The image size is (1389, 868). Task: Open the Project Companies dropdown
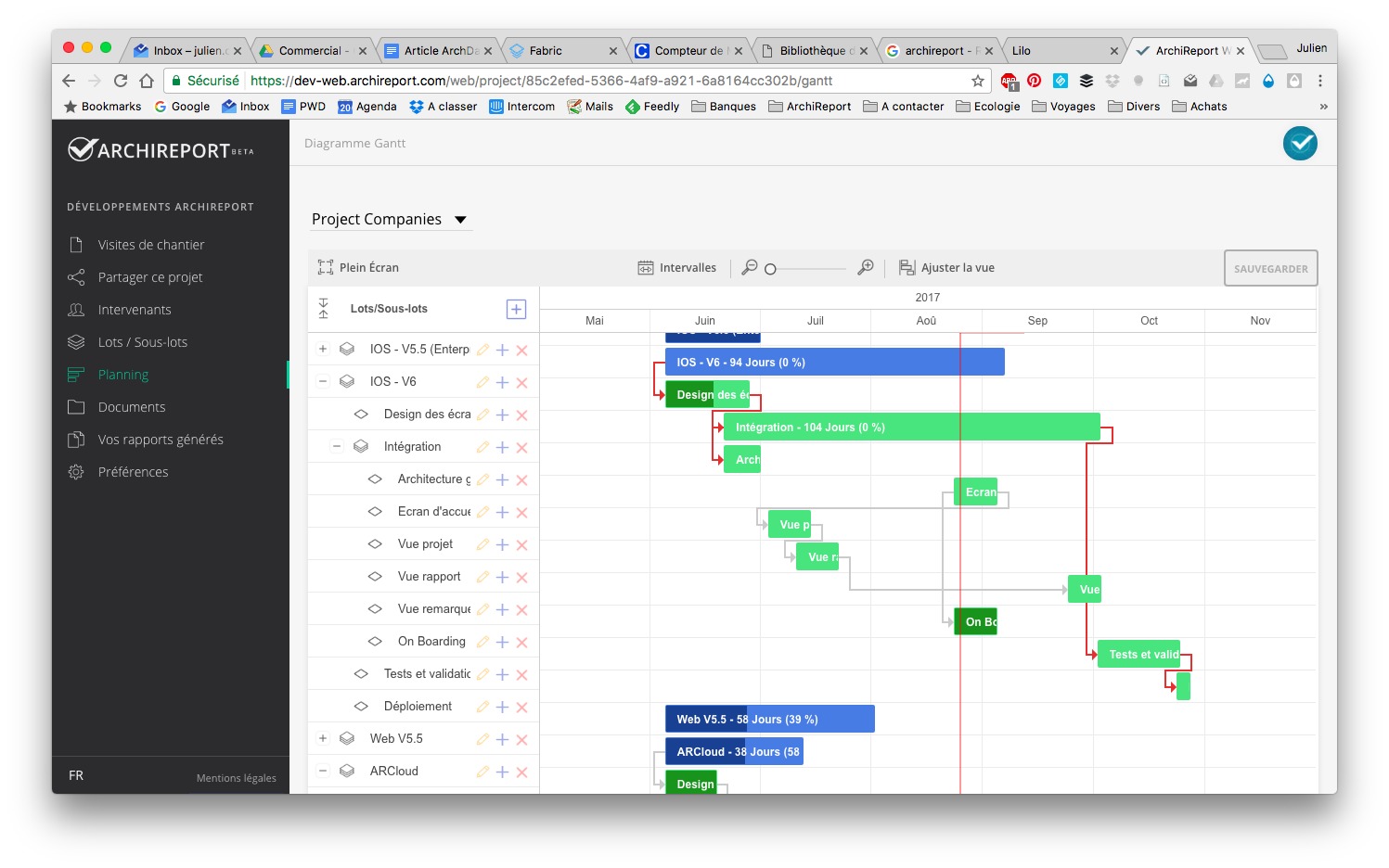[390, 219]
